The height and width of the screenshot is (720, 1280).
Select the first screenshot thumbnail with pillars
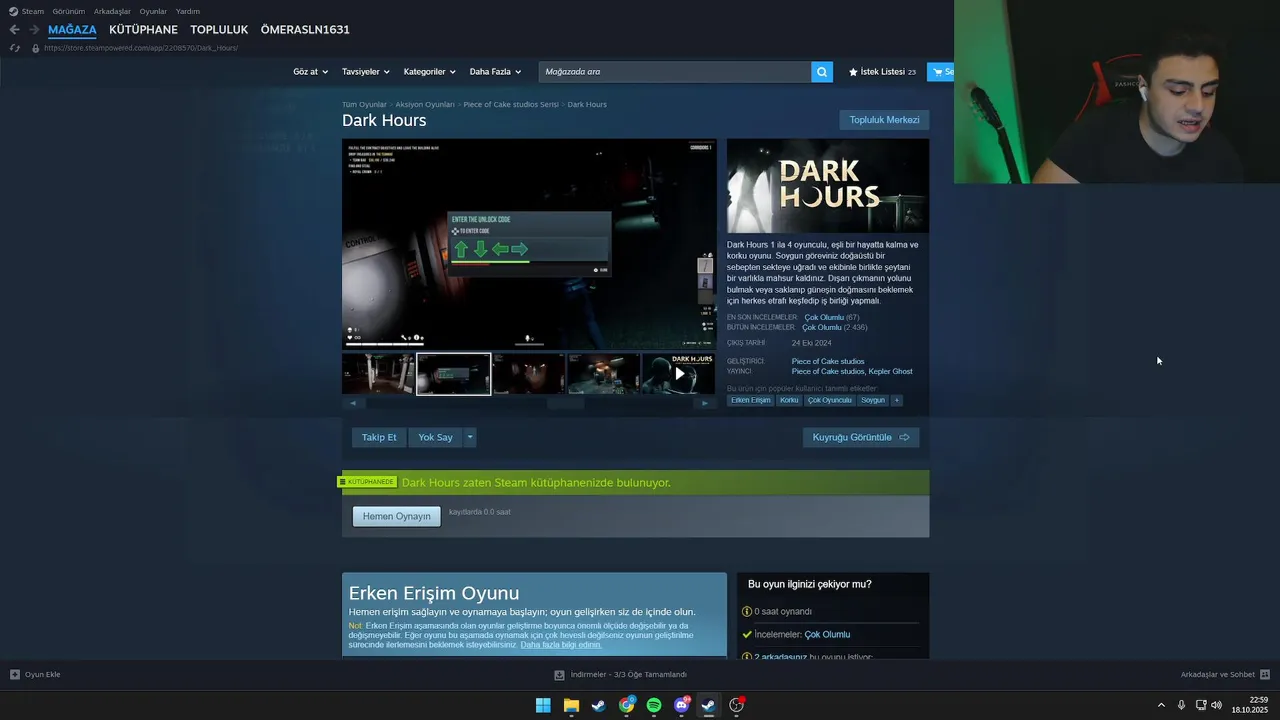tap(378, 374)
